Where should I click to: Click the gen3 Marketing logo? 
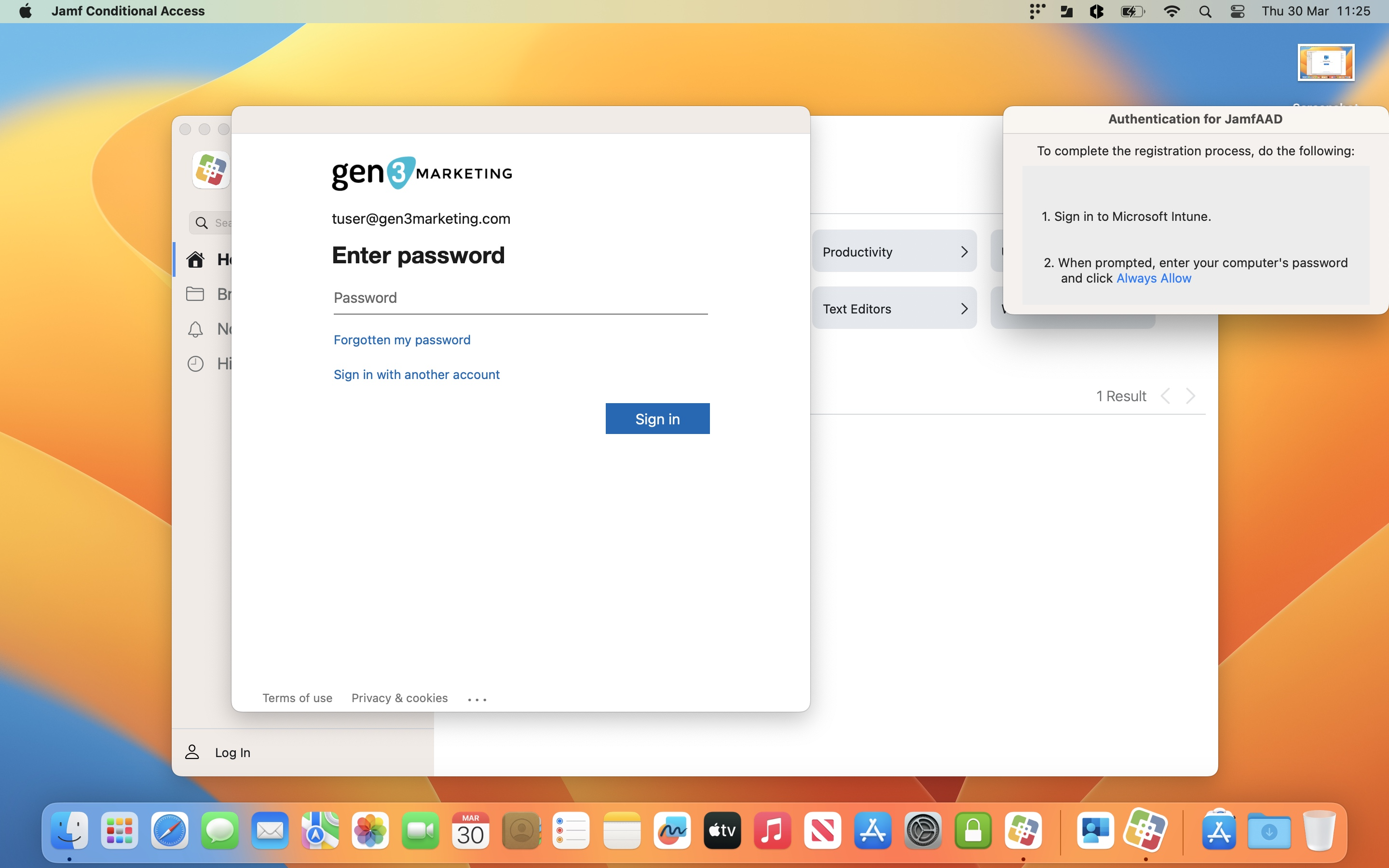pyautogui.click(x=422, y=173)
